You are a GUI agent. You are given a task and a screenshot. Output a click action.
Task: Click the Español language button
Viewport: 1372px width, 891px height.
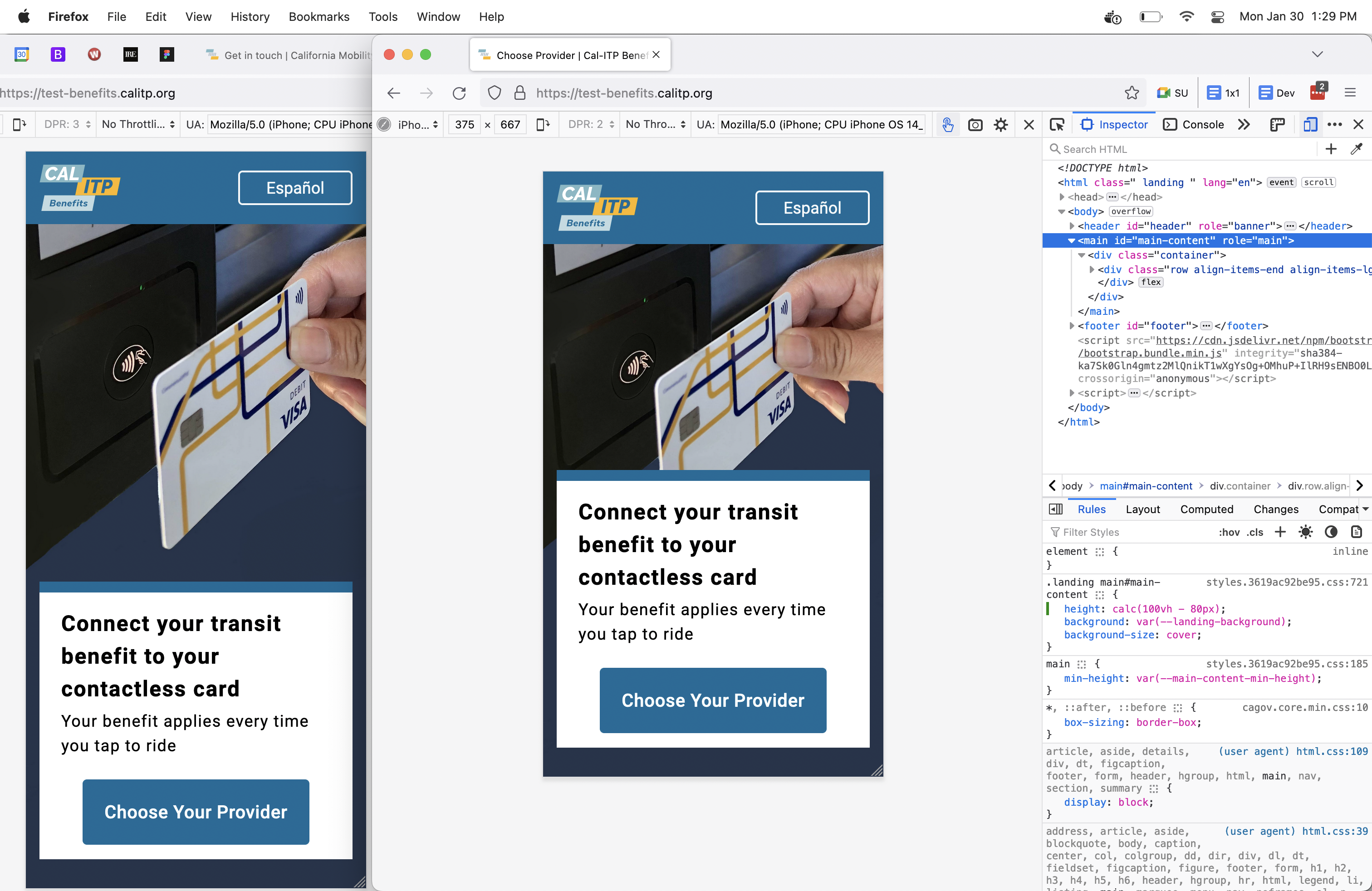coord(812,207)
